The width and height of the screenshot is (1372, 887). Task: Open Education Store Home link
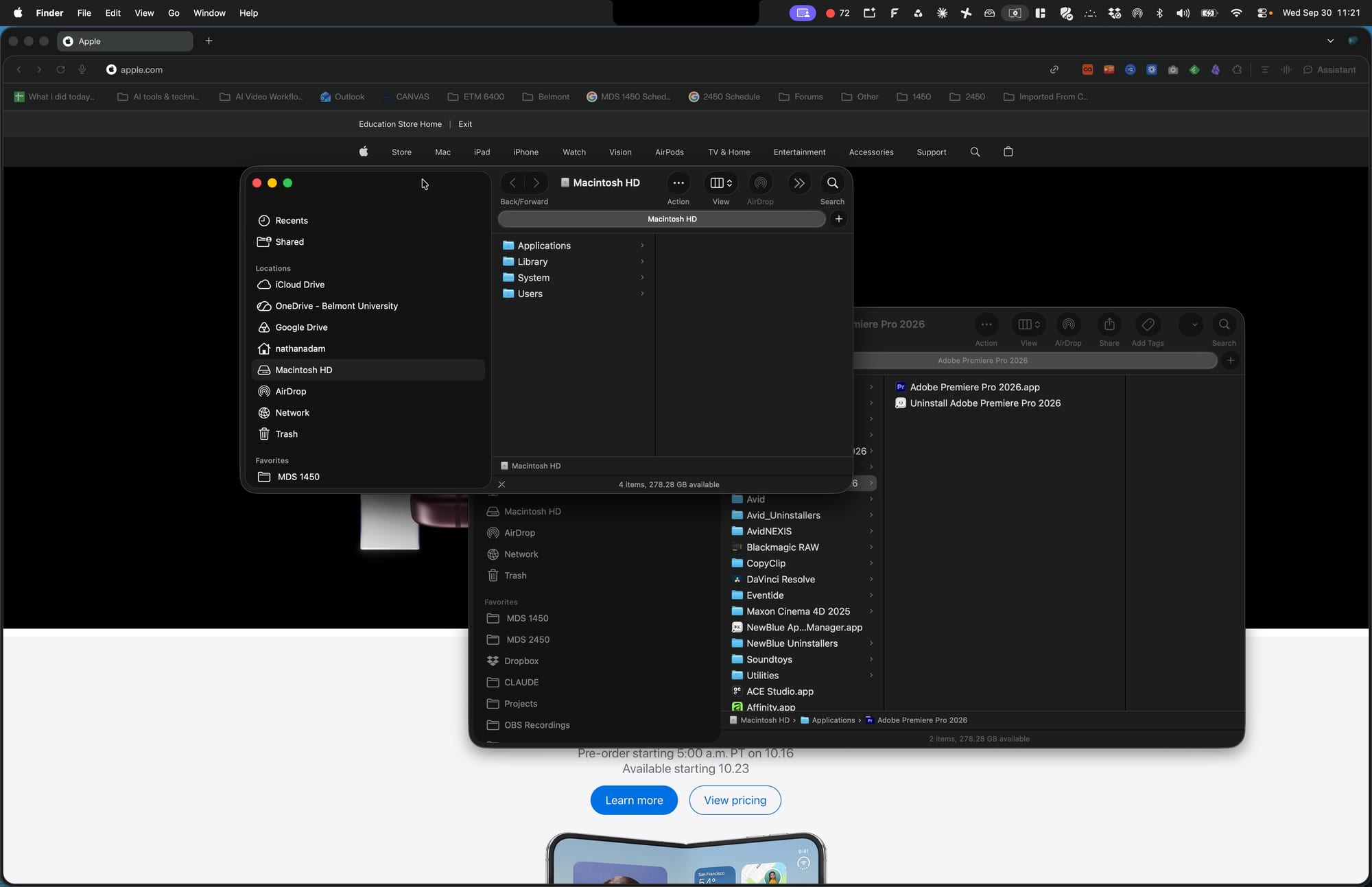tap(400, 124)
